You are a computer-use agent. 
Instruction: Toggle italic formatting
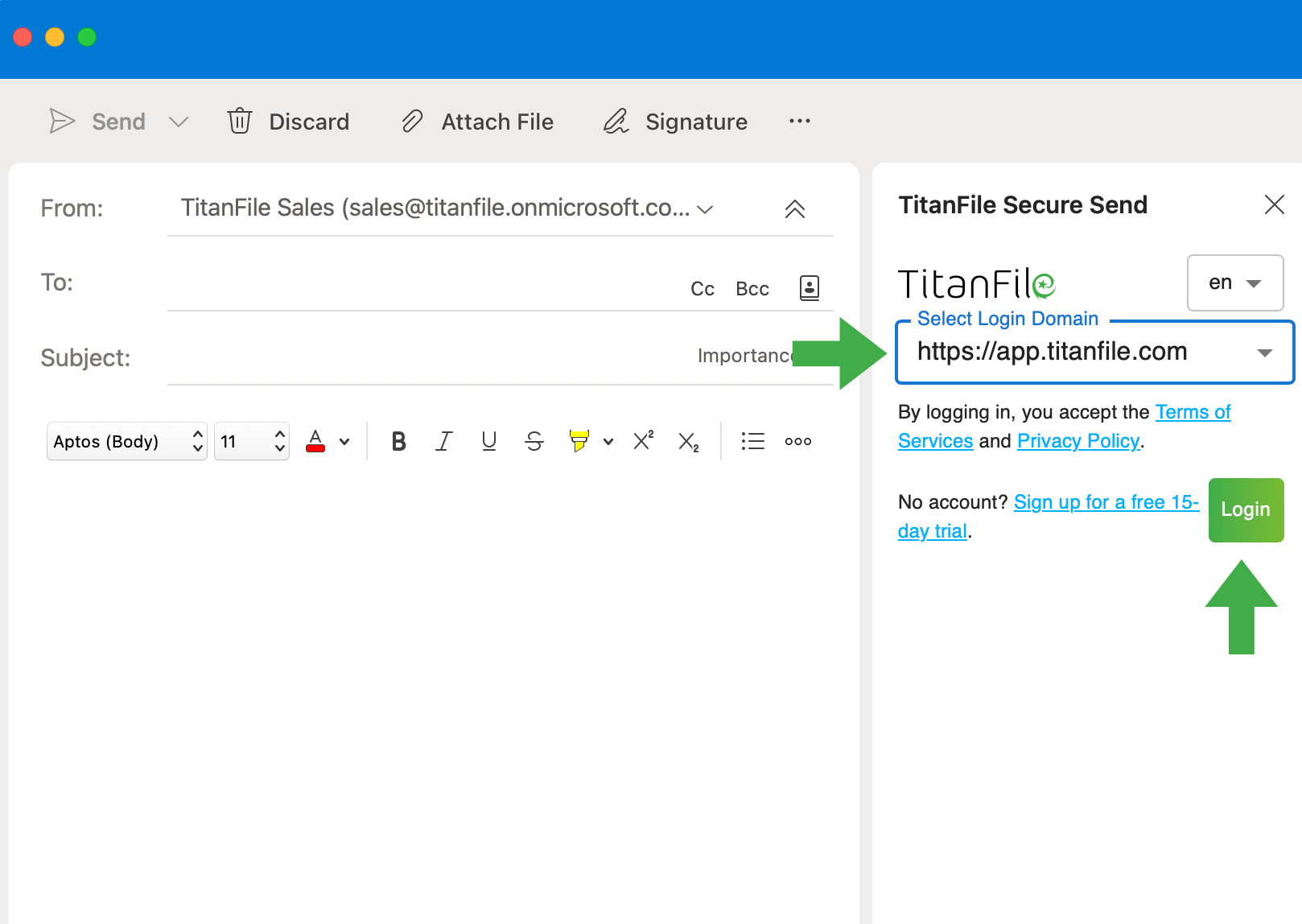tap(443, 441)
